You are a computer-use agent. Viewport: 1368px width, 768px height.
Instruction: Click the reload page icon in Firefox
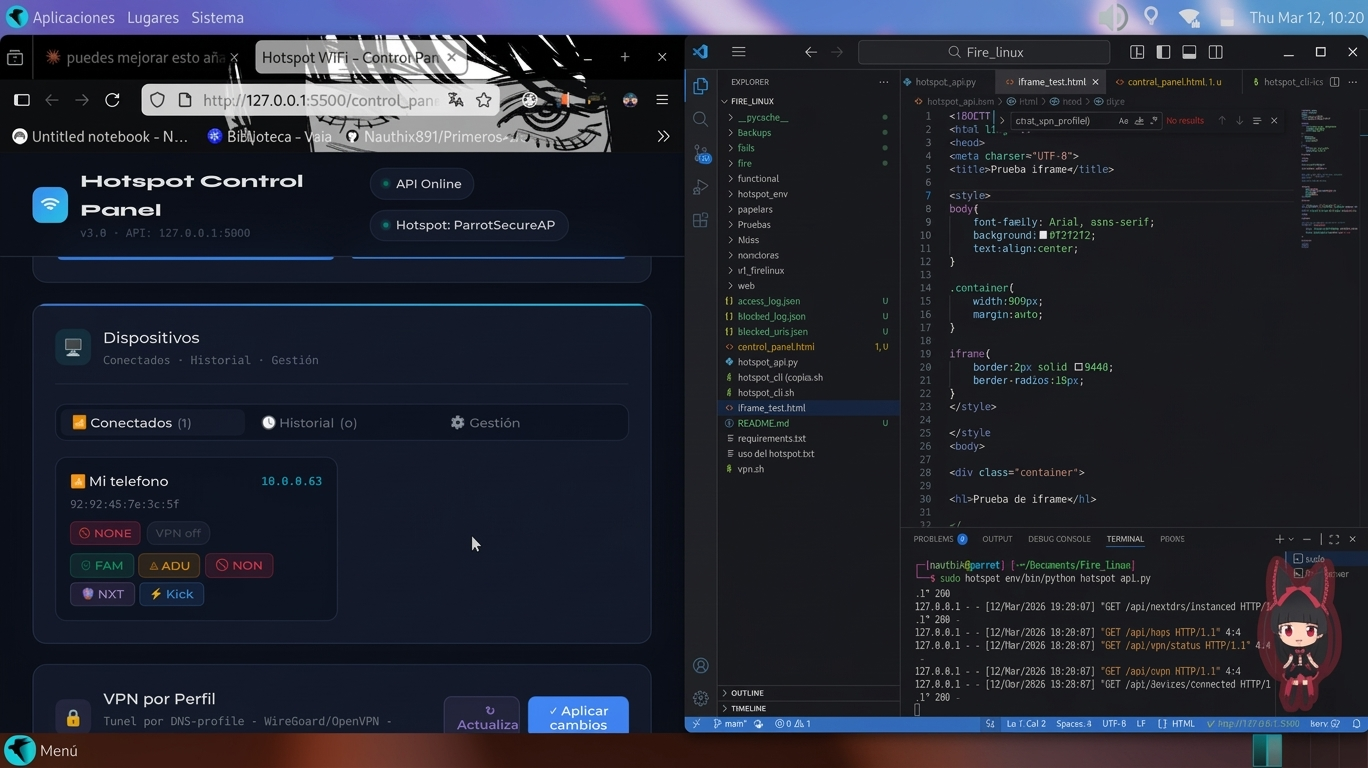(112, 100)
